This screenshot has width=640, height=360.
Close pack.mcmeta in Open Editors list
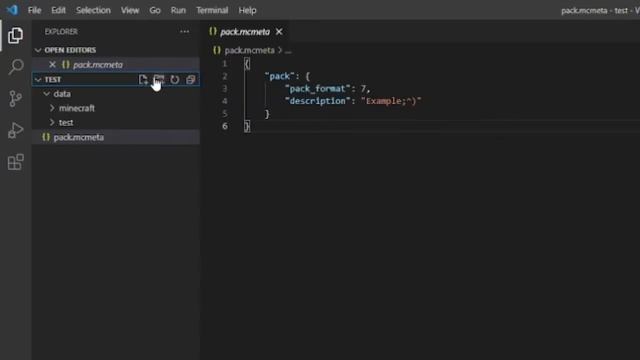click(x=52, y=64)
